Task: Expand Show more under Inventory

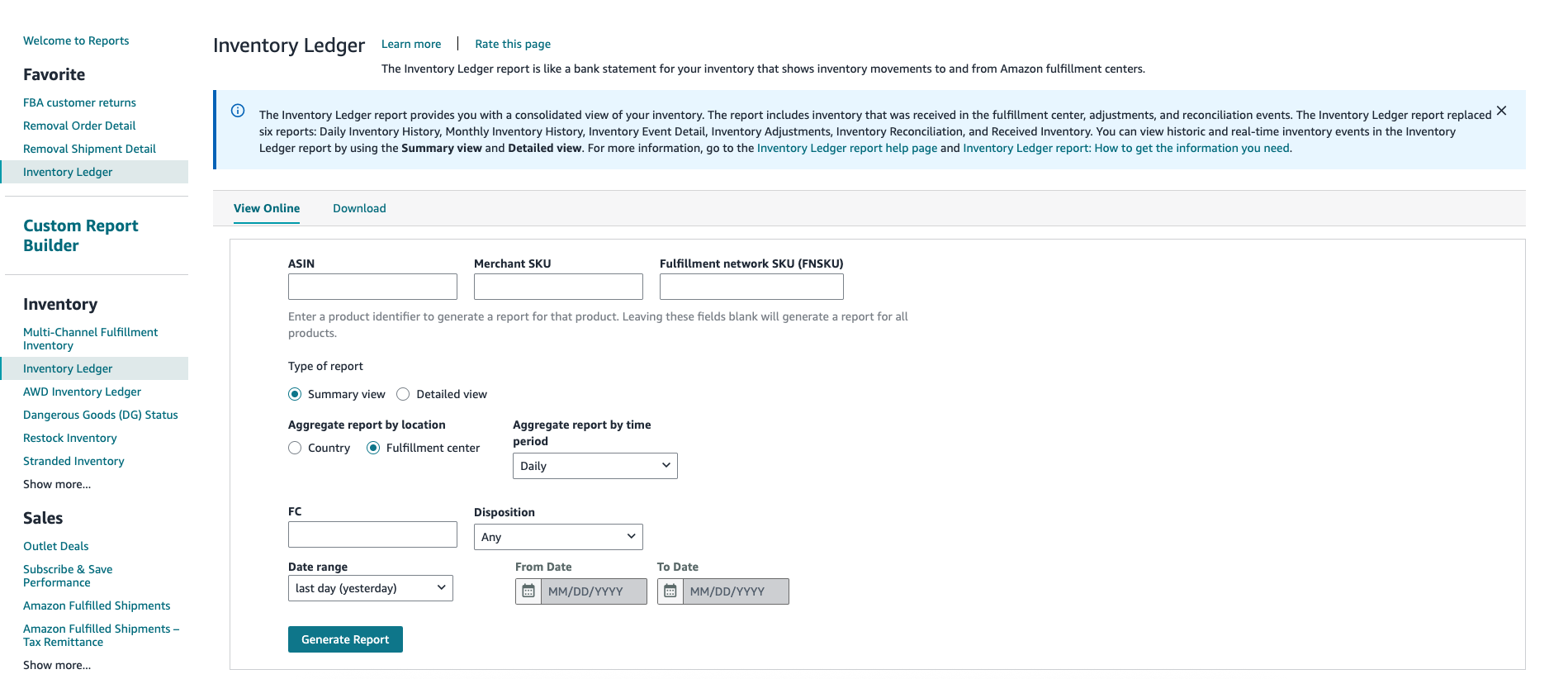Action: (x=57, y=484)
